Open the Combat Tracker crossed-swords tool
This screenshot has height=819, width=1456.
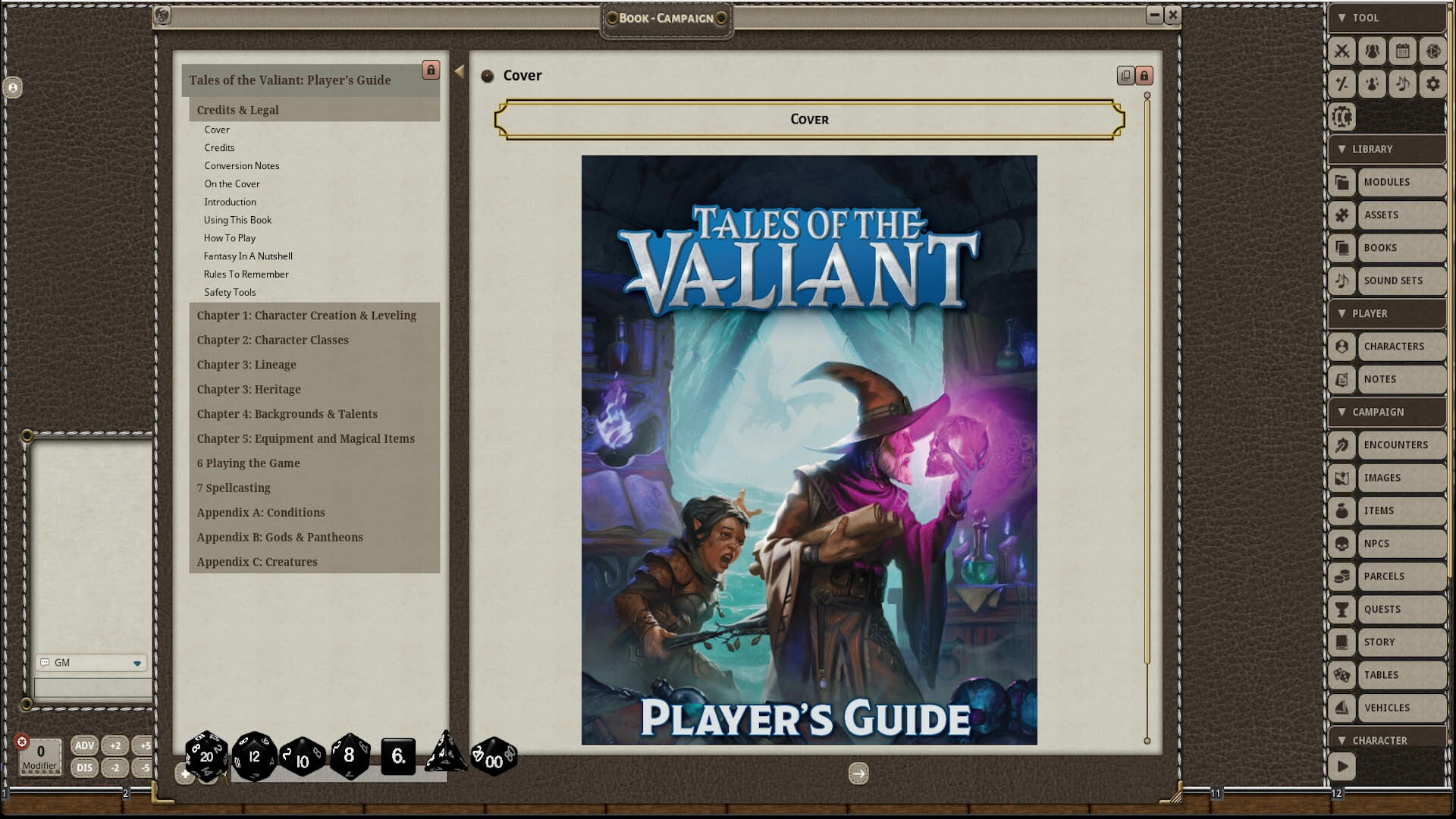pos(1342,52)
